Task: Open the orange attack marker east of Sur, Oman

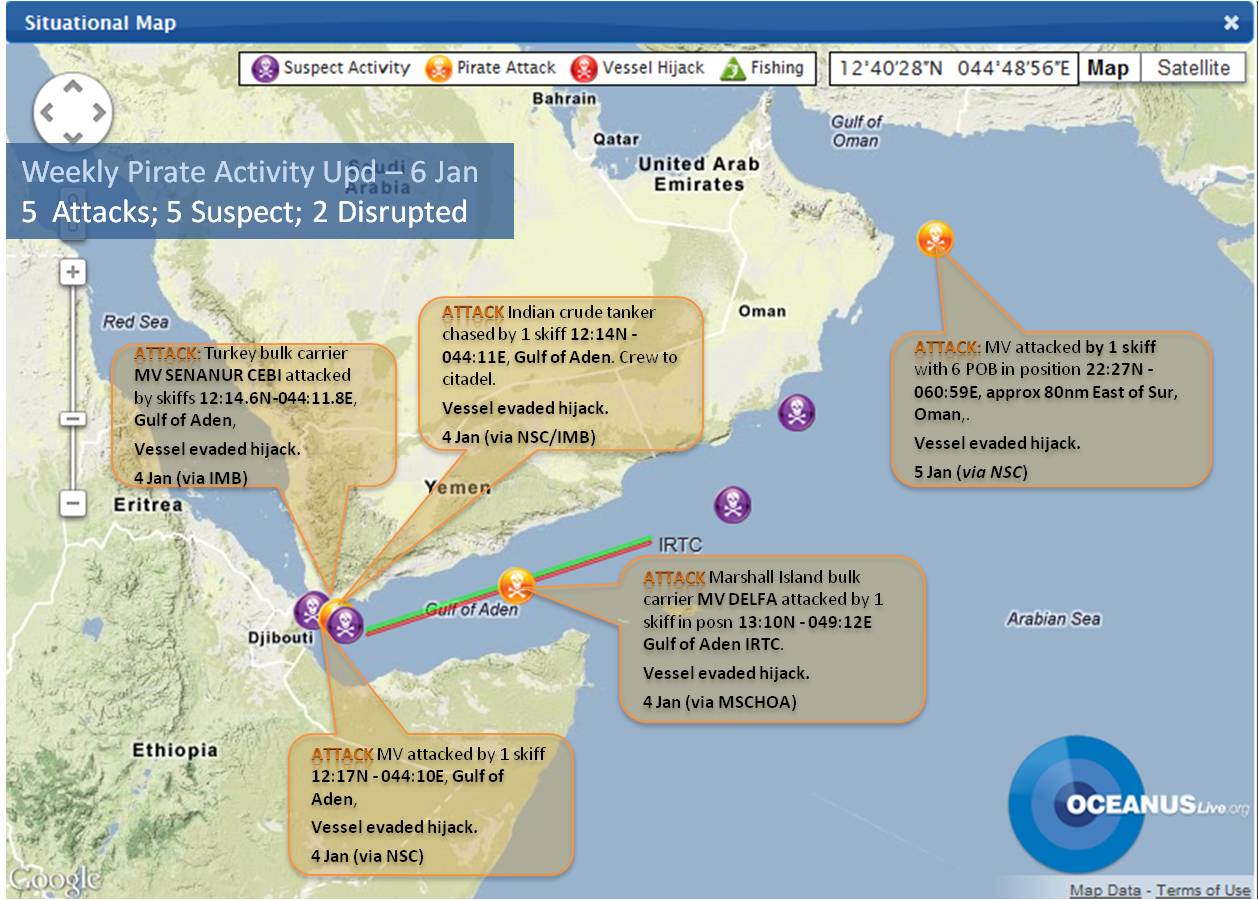Action: (x=935, y=239)
